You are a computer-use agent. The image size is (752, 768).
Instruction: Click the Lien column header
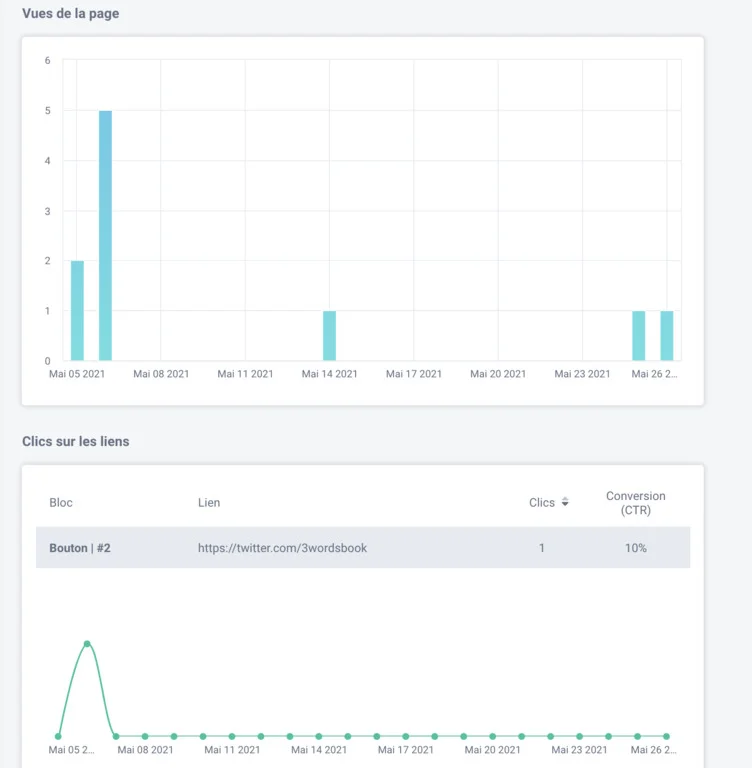[209, 502]
